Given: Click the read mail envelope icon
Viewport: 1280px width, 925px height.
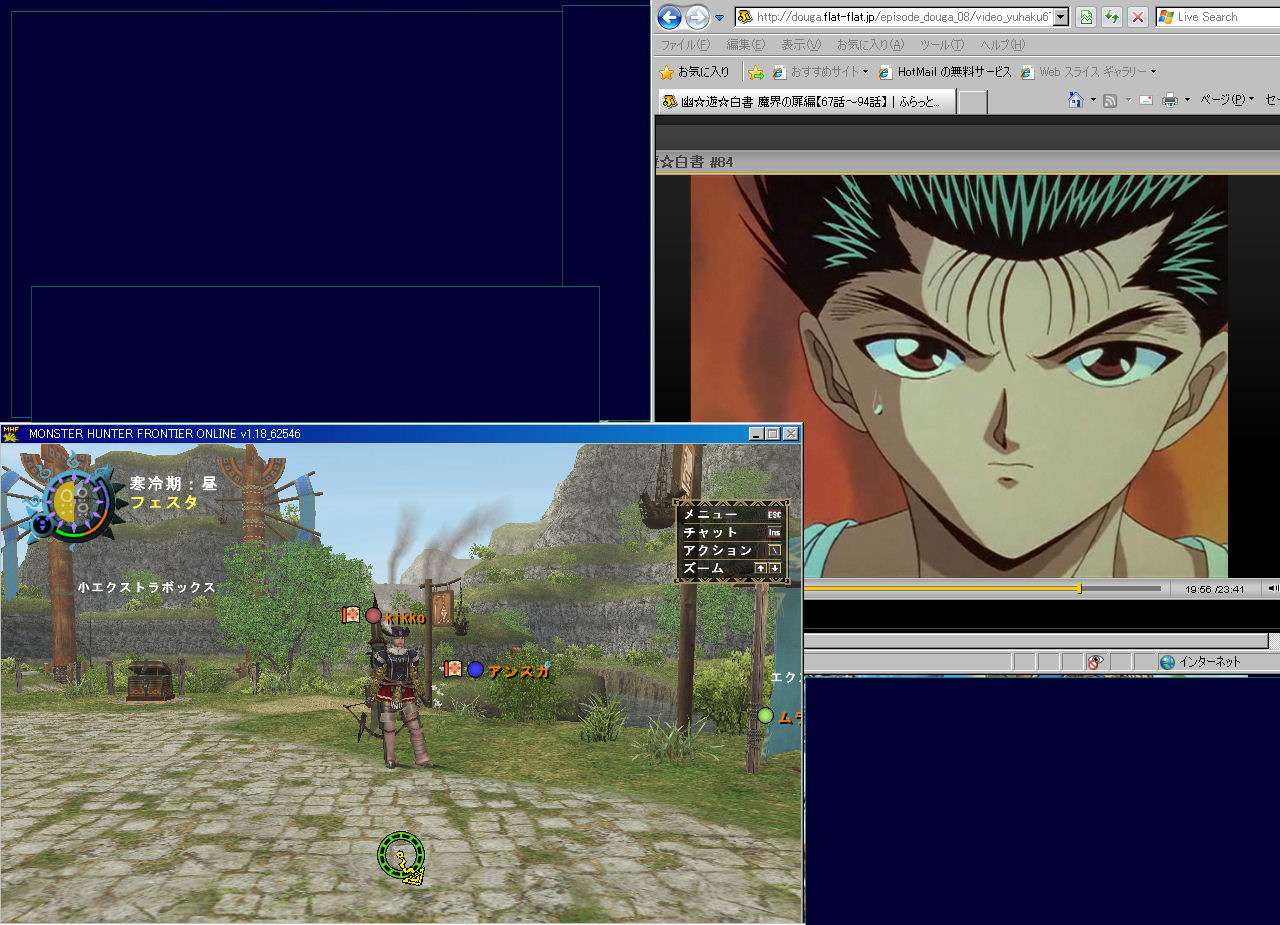Looking at the screenshot, I should (1146, 100).
